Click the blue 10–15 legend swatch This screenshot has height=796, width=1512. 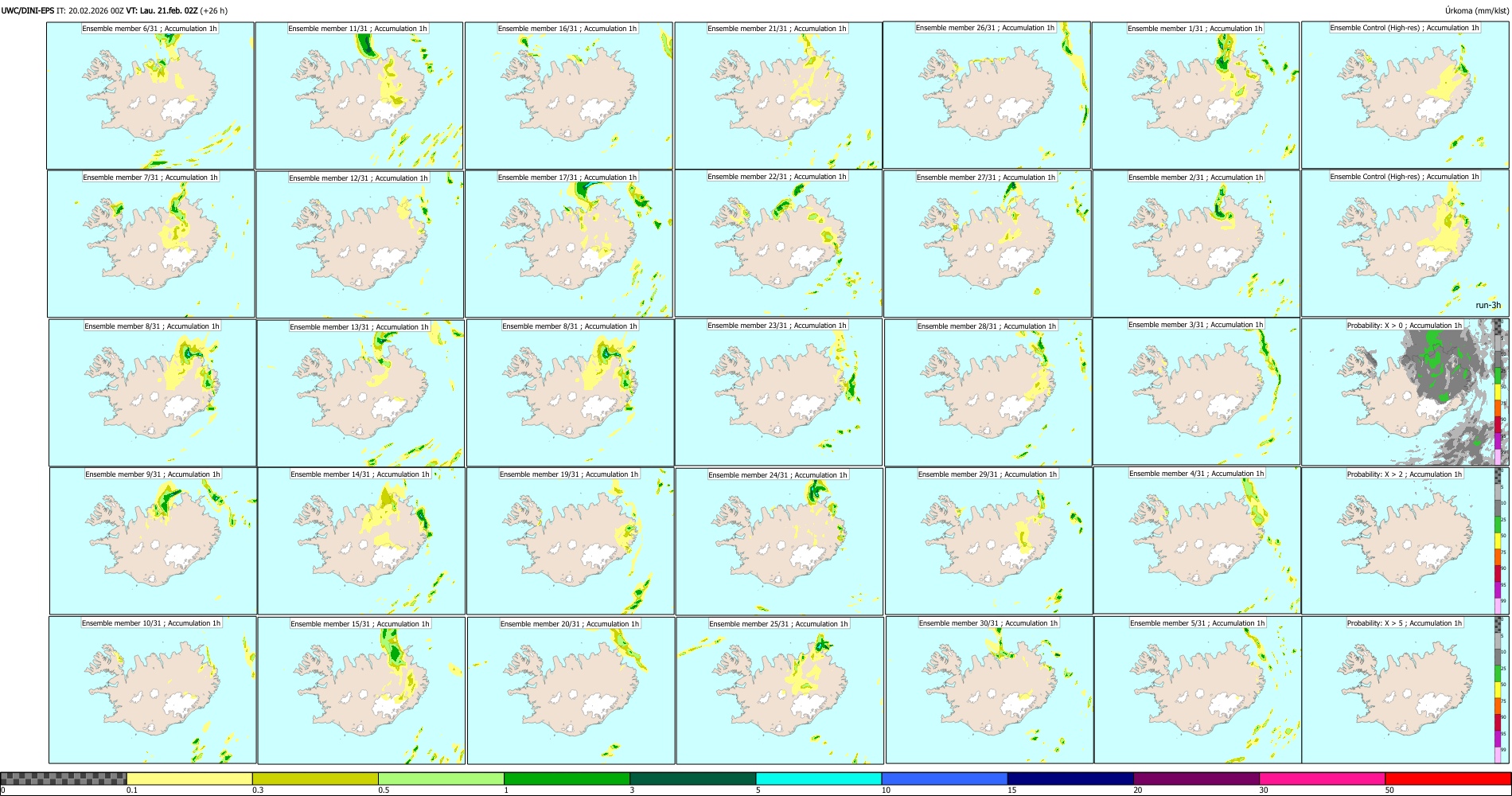point(944,778)
